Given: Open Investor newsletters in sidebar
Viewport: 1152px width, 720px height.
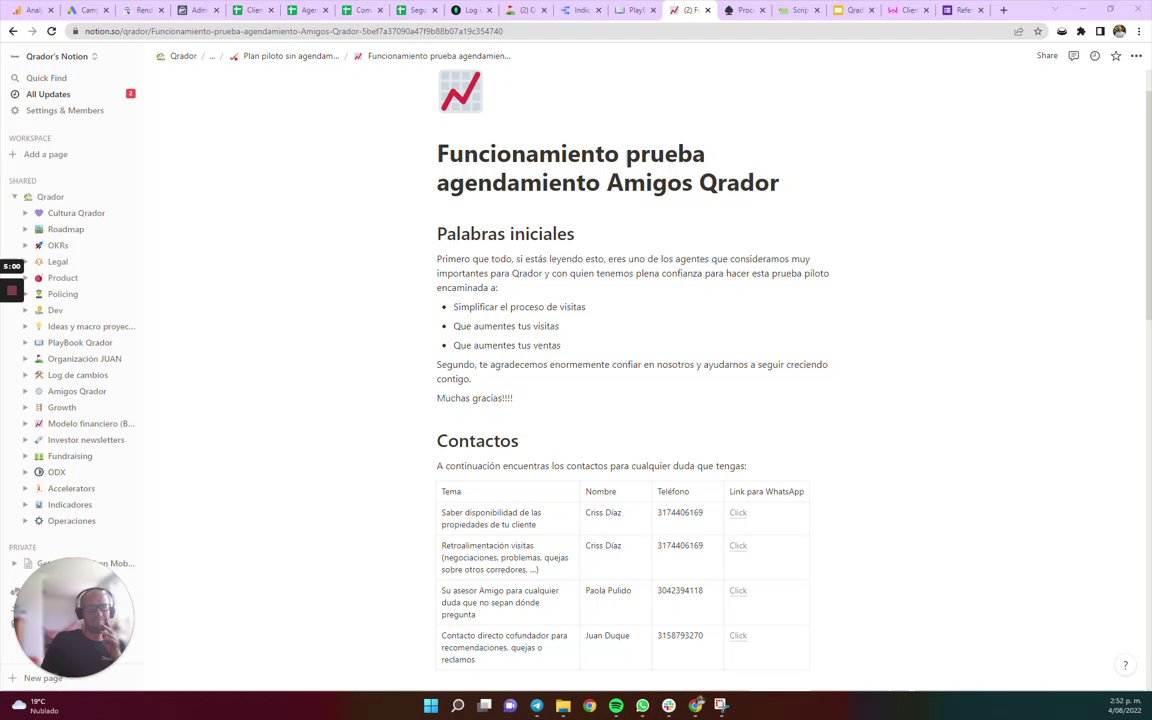Looking at the screenshot, I should coord(86,440).
